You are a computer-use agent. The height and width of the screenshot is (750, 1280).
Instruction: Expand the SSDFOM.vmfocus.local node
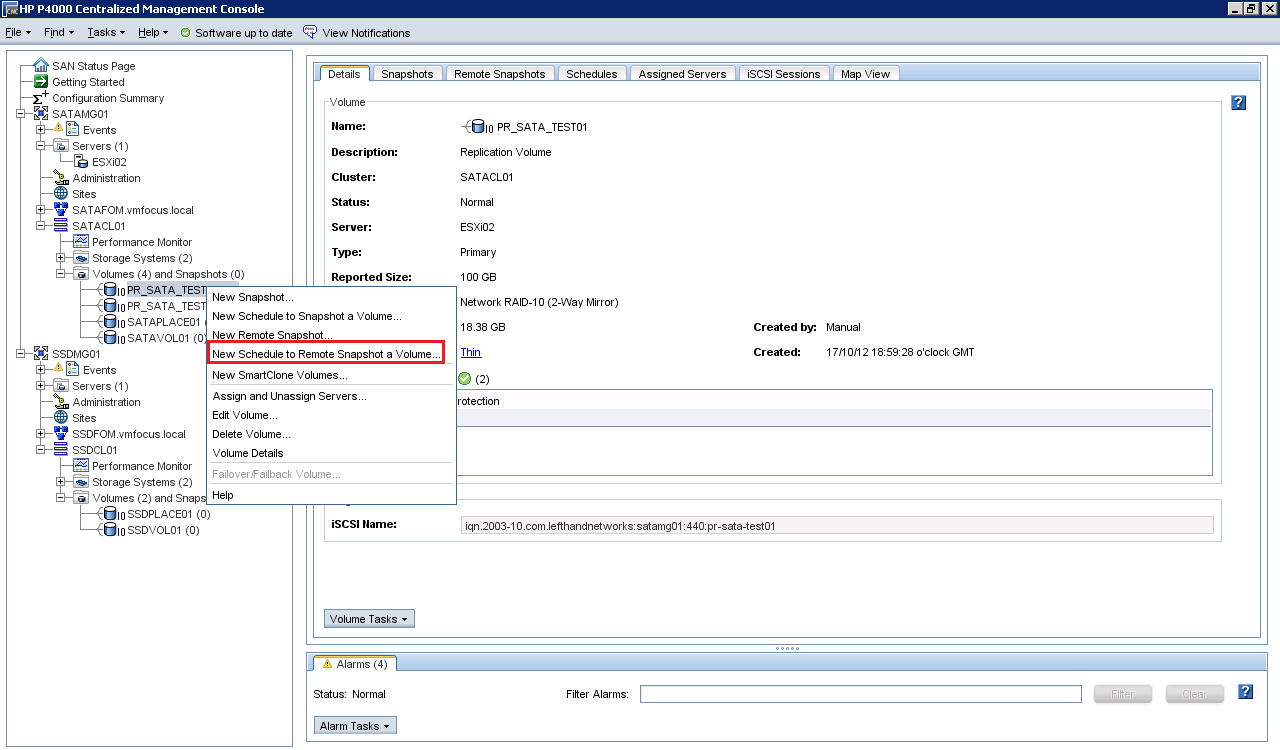41,434
